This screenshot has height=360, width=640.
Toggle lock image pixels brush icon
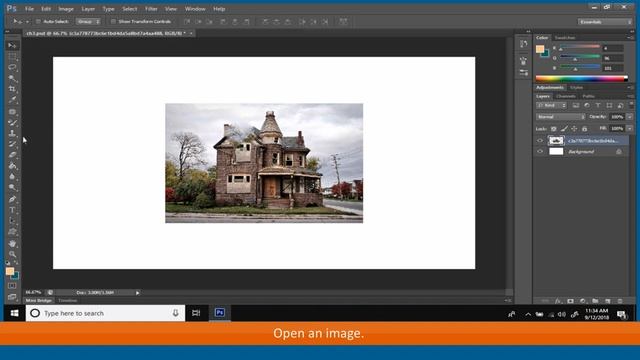click(x=564, y=129)
